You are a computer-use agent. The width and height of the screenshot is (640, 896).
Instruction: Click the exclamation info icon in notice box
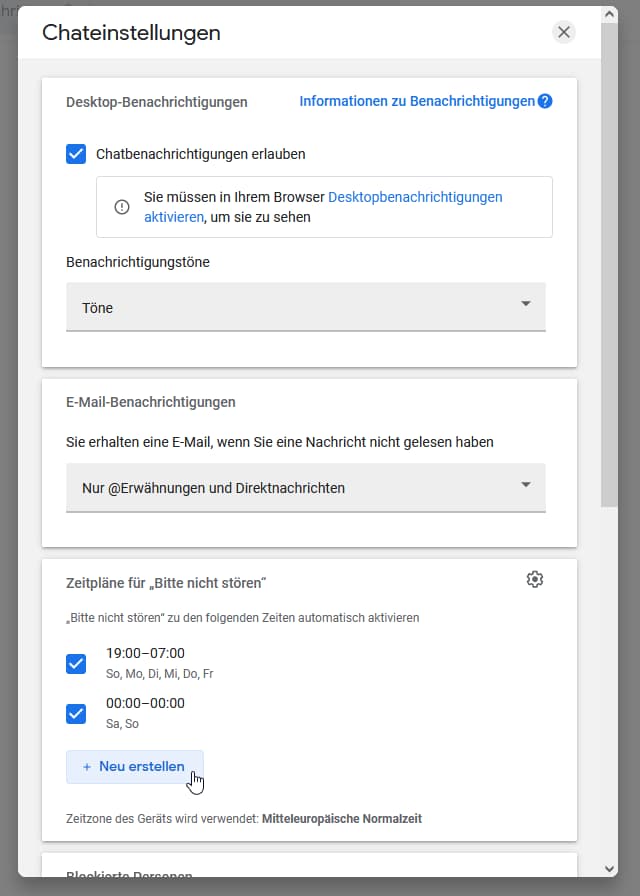(x=122, y=207)
